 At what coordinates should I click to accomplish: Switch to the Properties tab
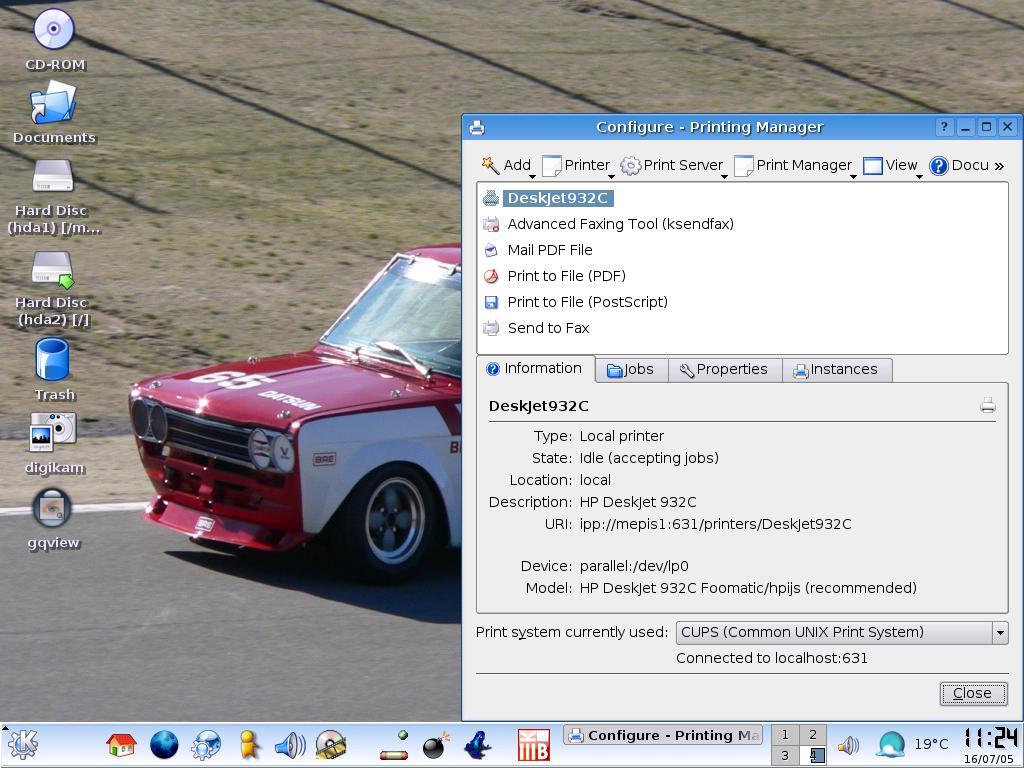724,370
